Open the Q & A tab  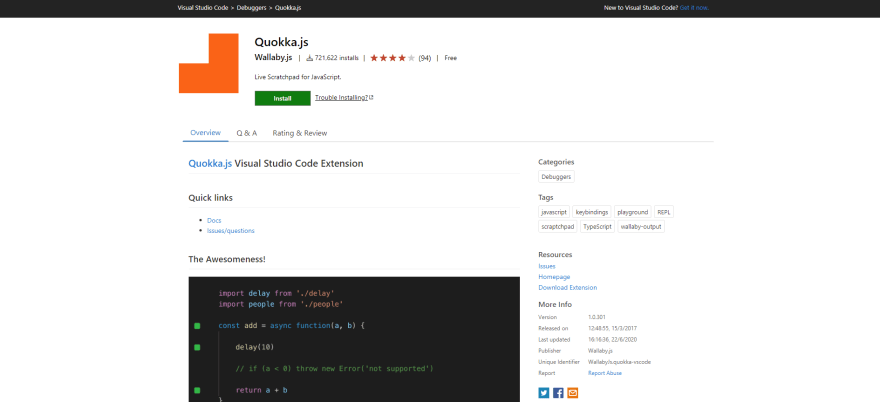(246, 133)
